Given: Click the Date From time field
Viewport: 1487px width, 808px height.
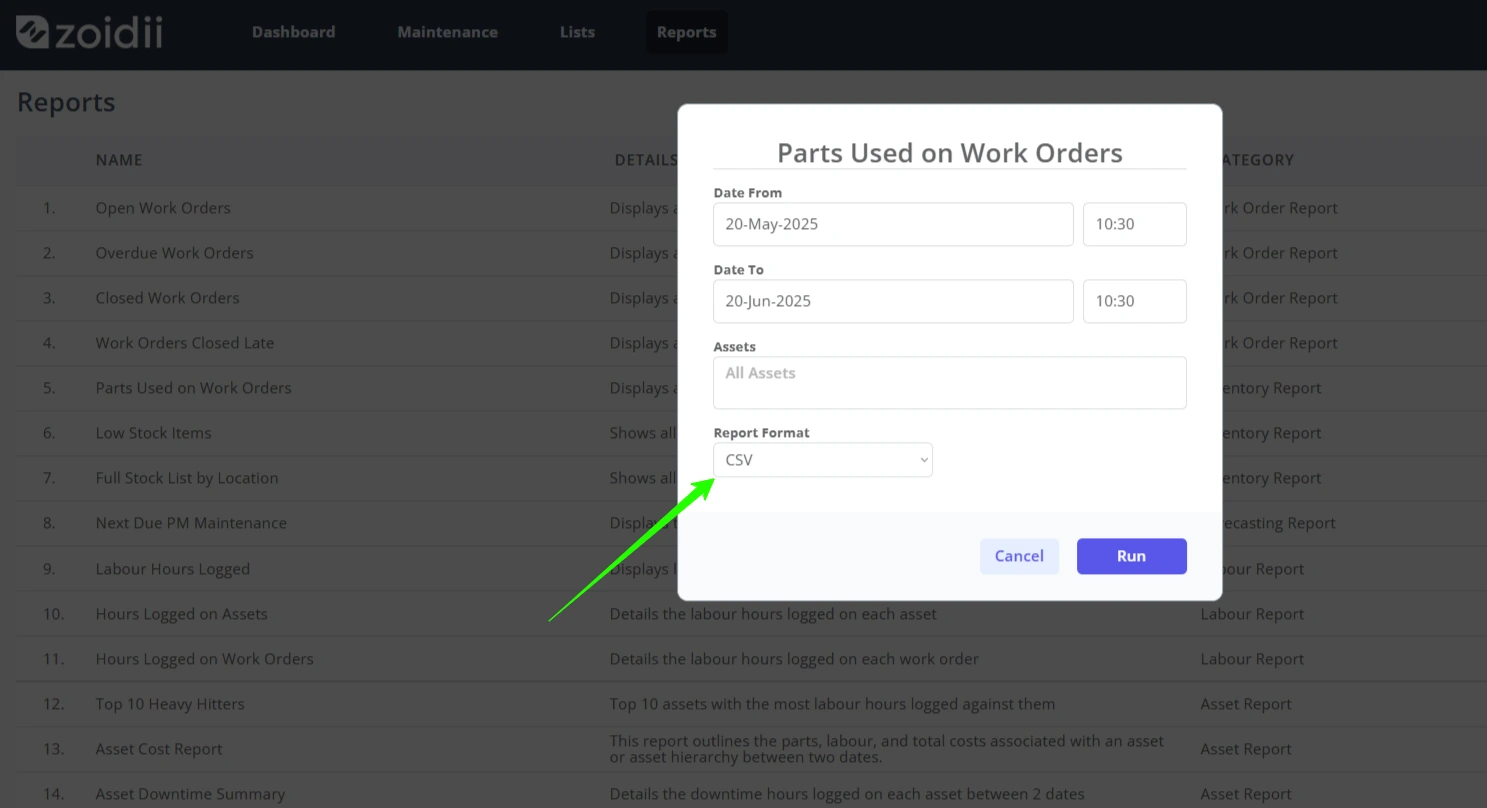Looking at the screenshot, I should click(x=1134, y=224).
